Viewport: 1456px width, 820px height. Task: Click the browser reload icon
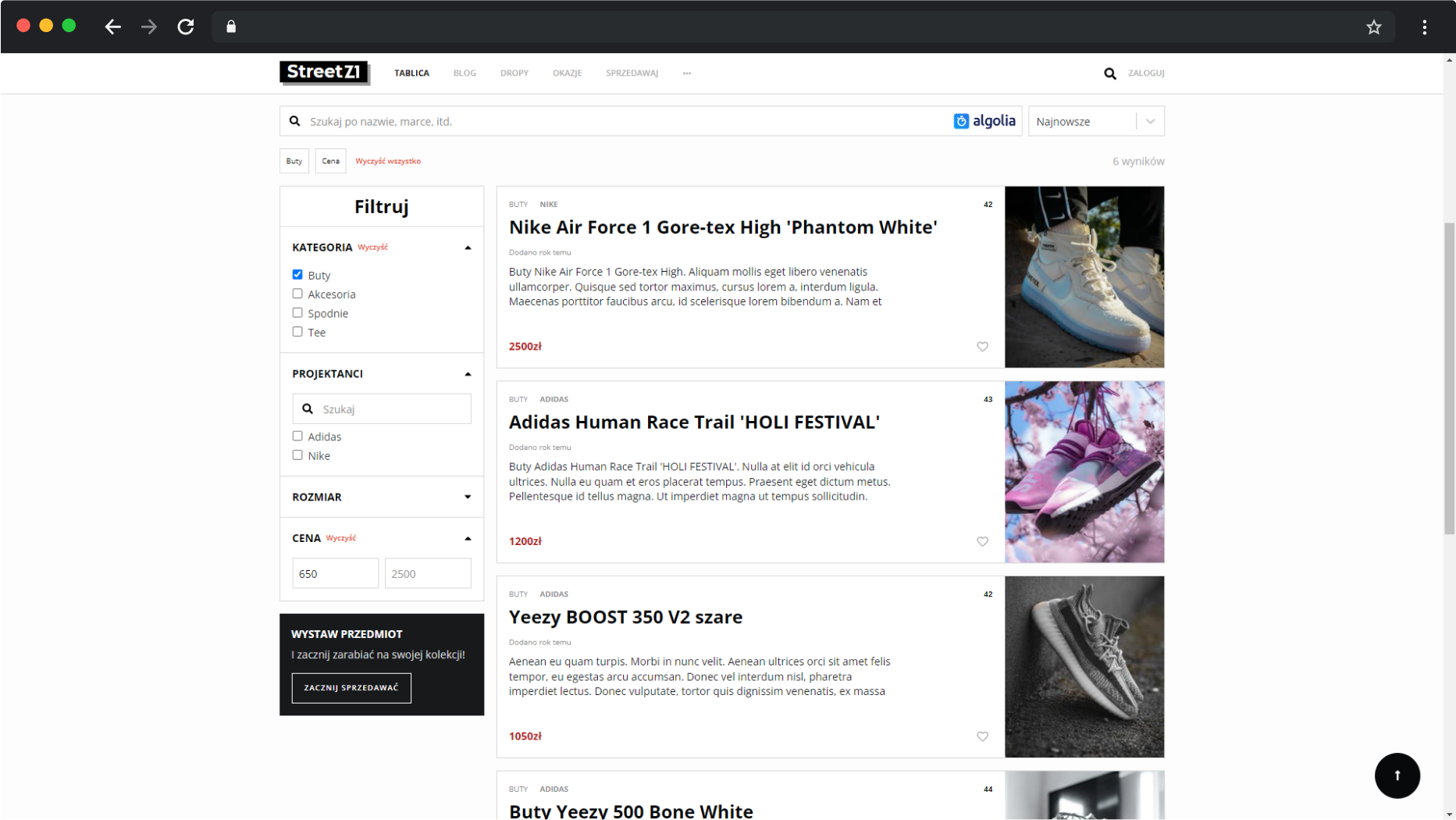tap(186, 27)
